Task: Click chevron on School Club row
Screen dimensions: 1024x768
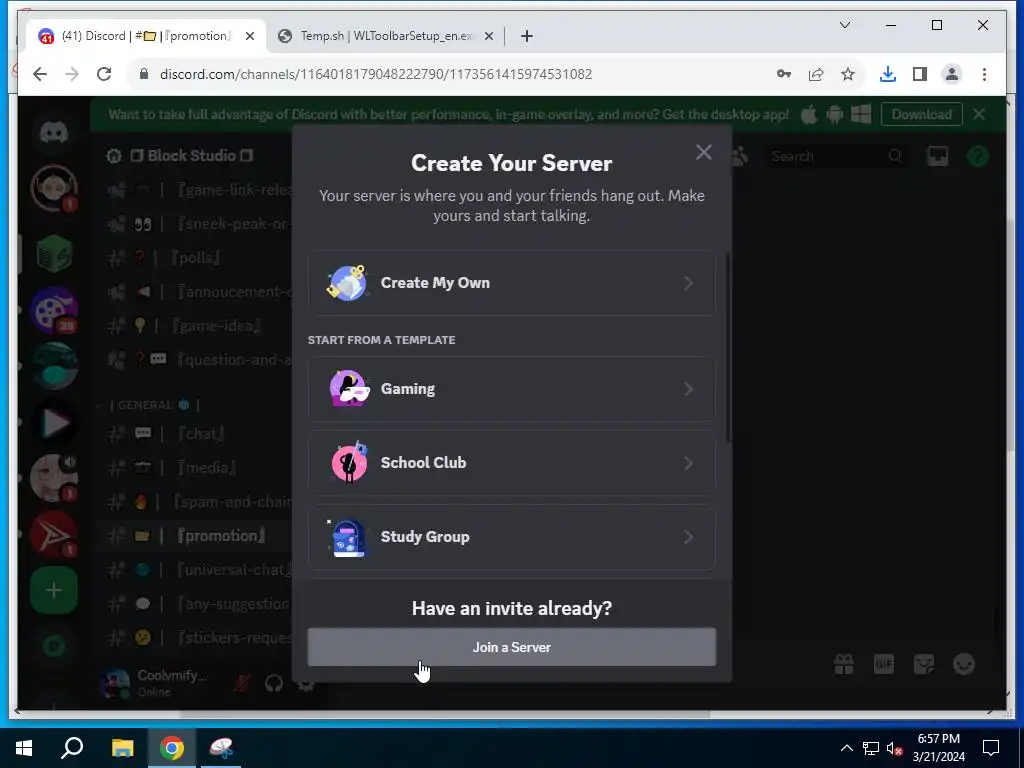Action: point(688,463)
